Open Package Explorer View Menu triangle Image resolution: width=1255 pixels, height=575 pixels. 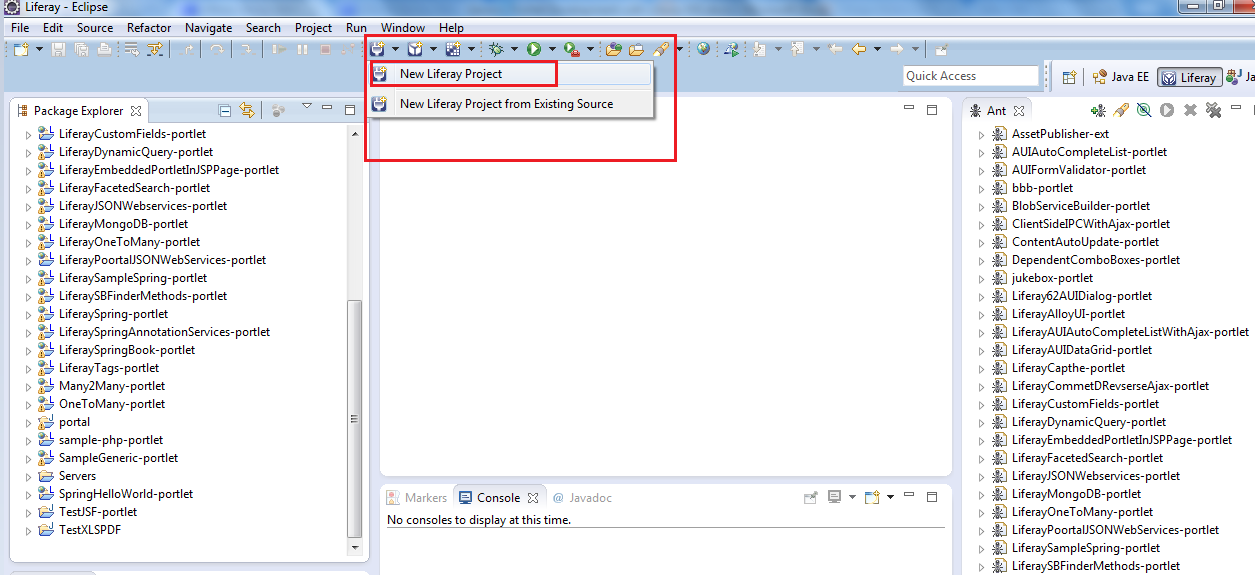[x=306, y=107]
